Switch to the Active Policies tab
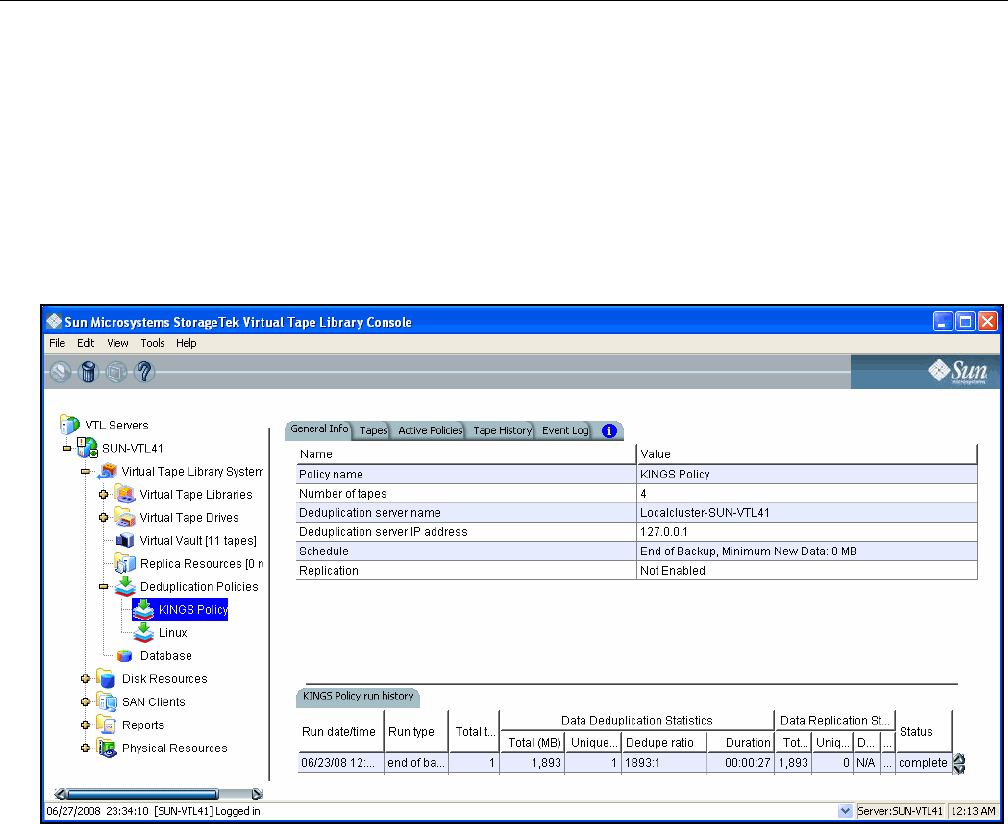The image size is (1008, 824). (430, 431)
